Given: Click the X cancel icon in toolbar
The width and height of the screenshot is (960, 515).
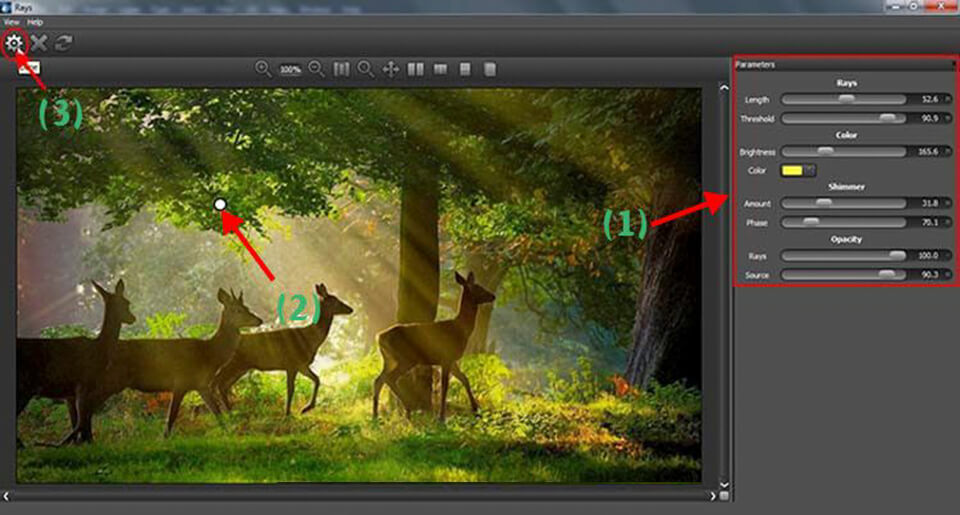Looking at the screenshot, I should 39,43.
